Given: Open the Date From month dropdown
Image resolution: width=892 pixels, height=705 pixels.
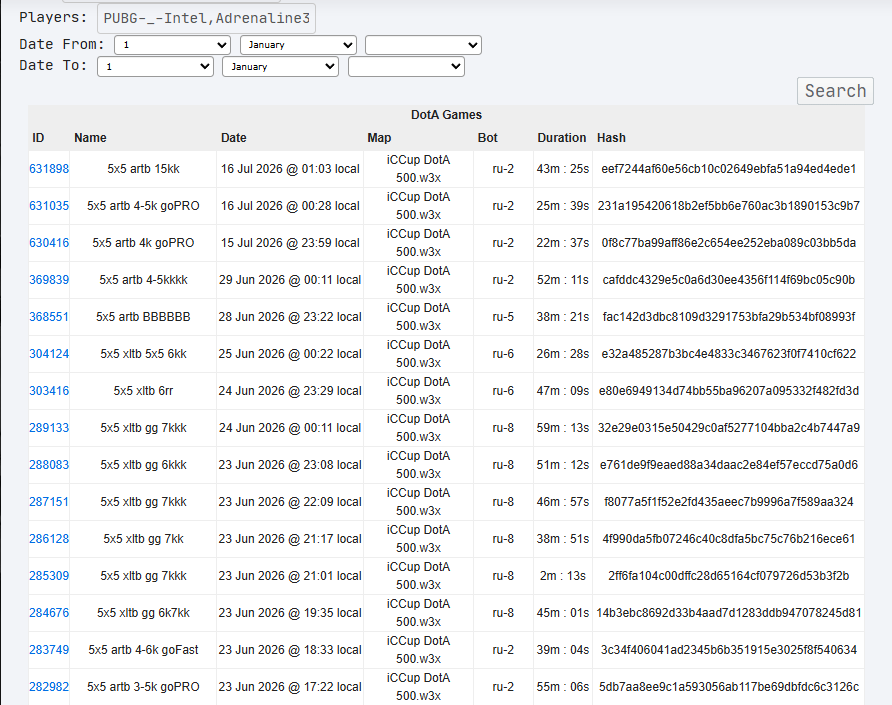Looking at the screenshot, I should 298,45.
